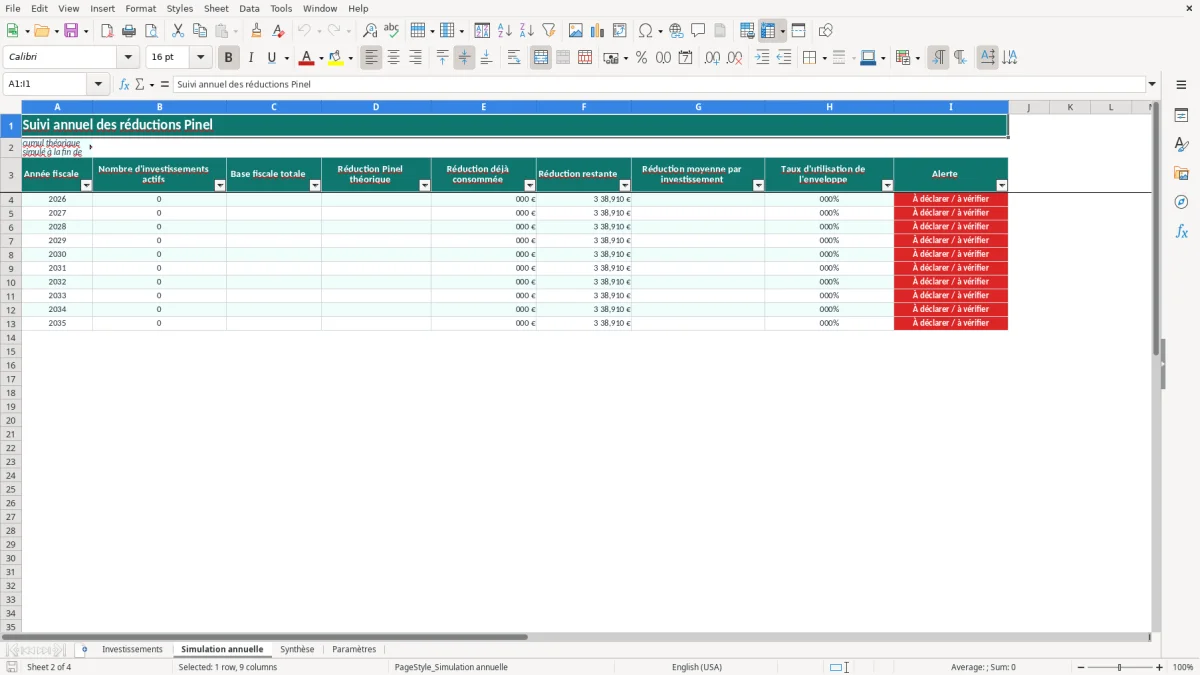Toggle bold formatting
1200x675 pixels.
click(x=229, y=58)
